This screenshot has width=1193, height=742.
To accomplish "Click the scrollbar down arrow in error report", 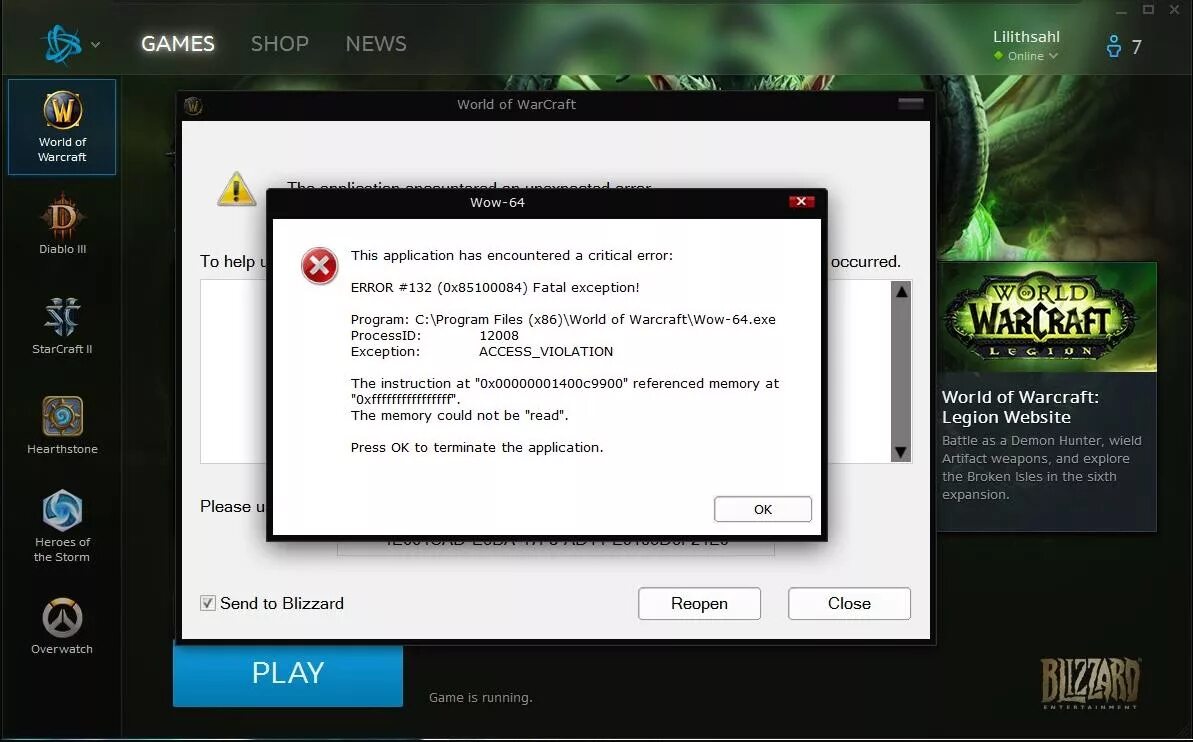I will tap(902, 453).
